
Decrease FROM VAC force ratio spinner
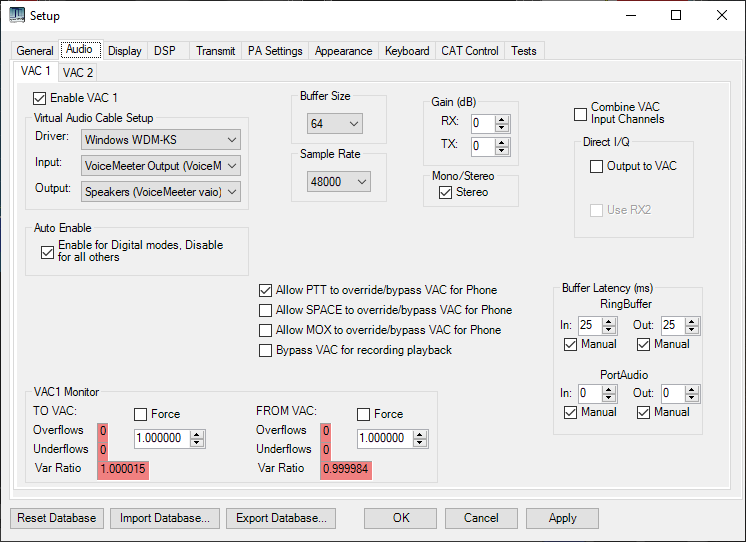pyautogui.click(x=419, y=442)
